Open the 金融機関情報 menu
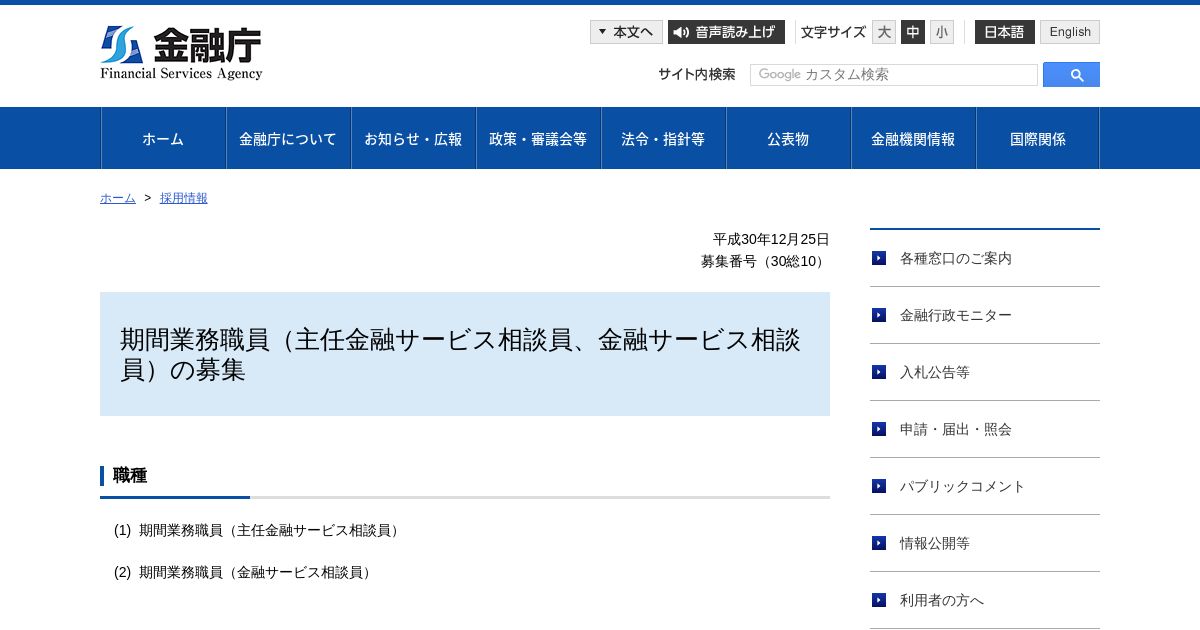The width and height of the screenshot is (1200, 630). 913,139
